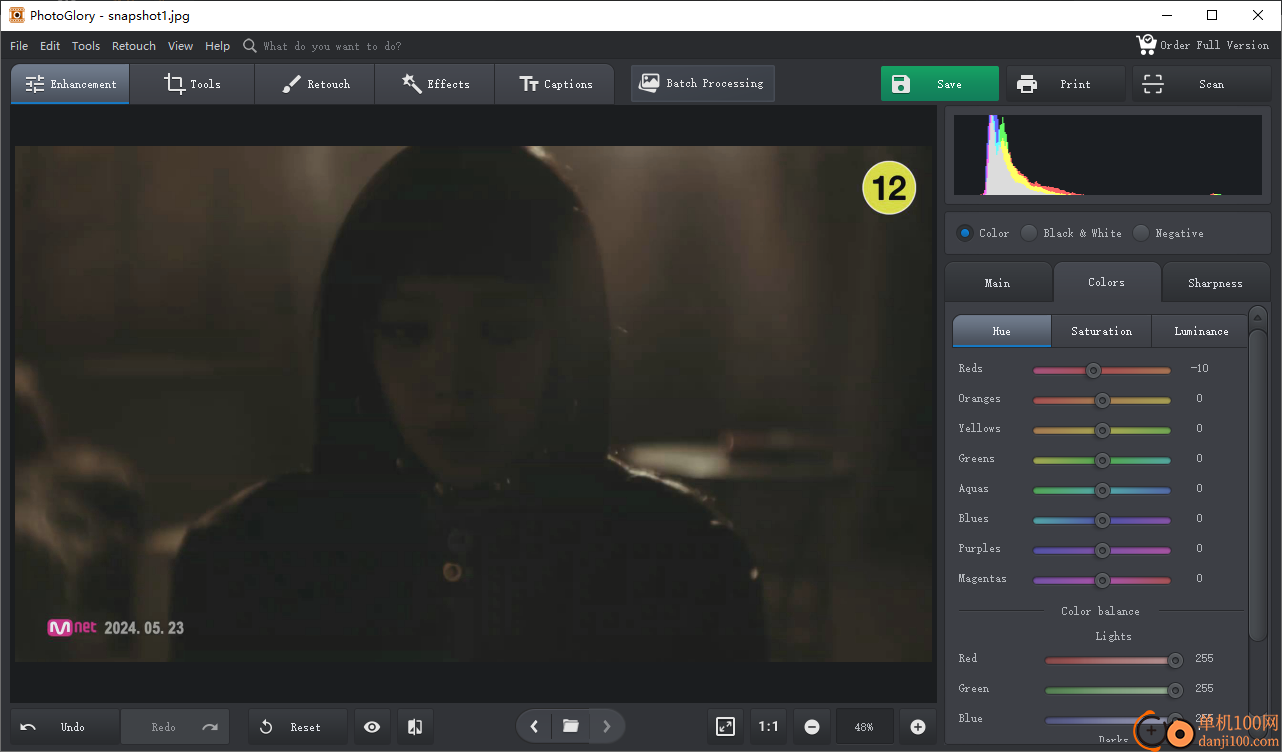Open the Retouch menu in menu bar
This screenshot has width=1282, height=752.
point(134,46)
